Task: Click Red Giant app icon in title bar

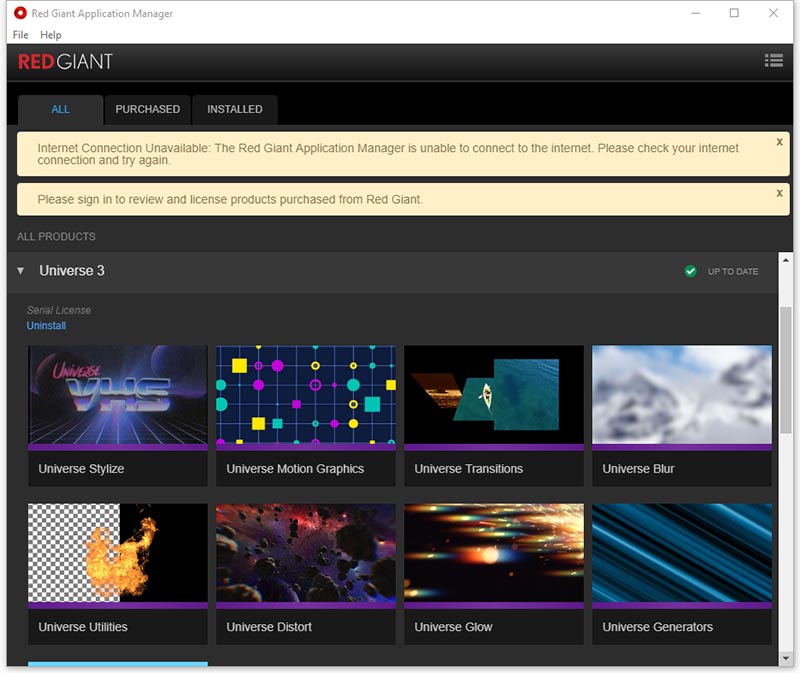Action: tap(20, 13)
